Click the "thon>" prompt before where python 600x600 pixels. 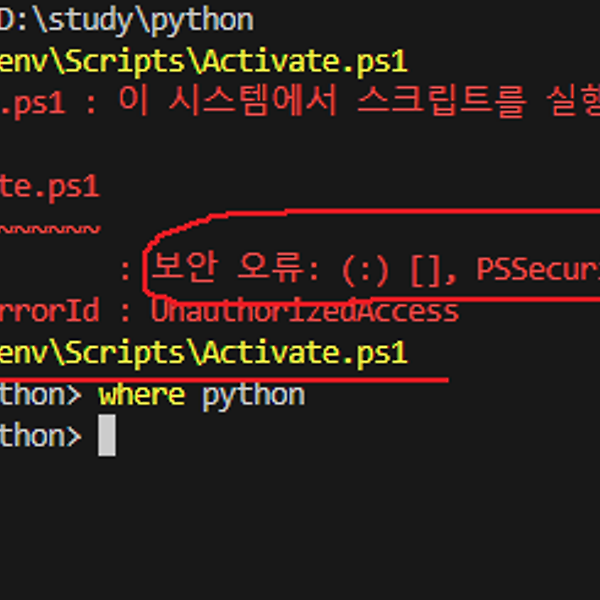tap(40, 394)
